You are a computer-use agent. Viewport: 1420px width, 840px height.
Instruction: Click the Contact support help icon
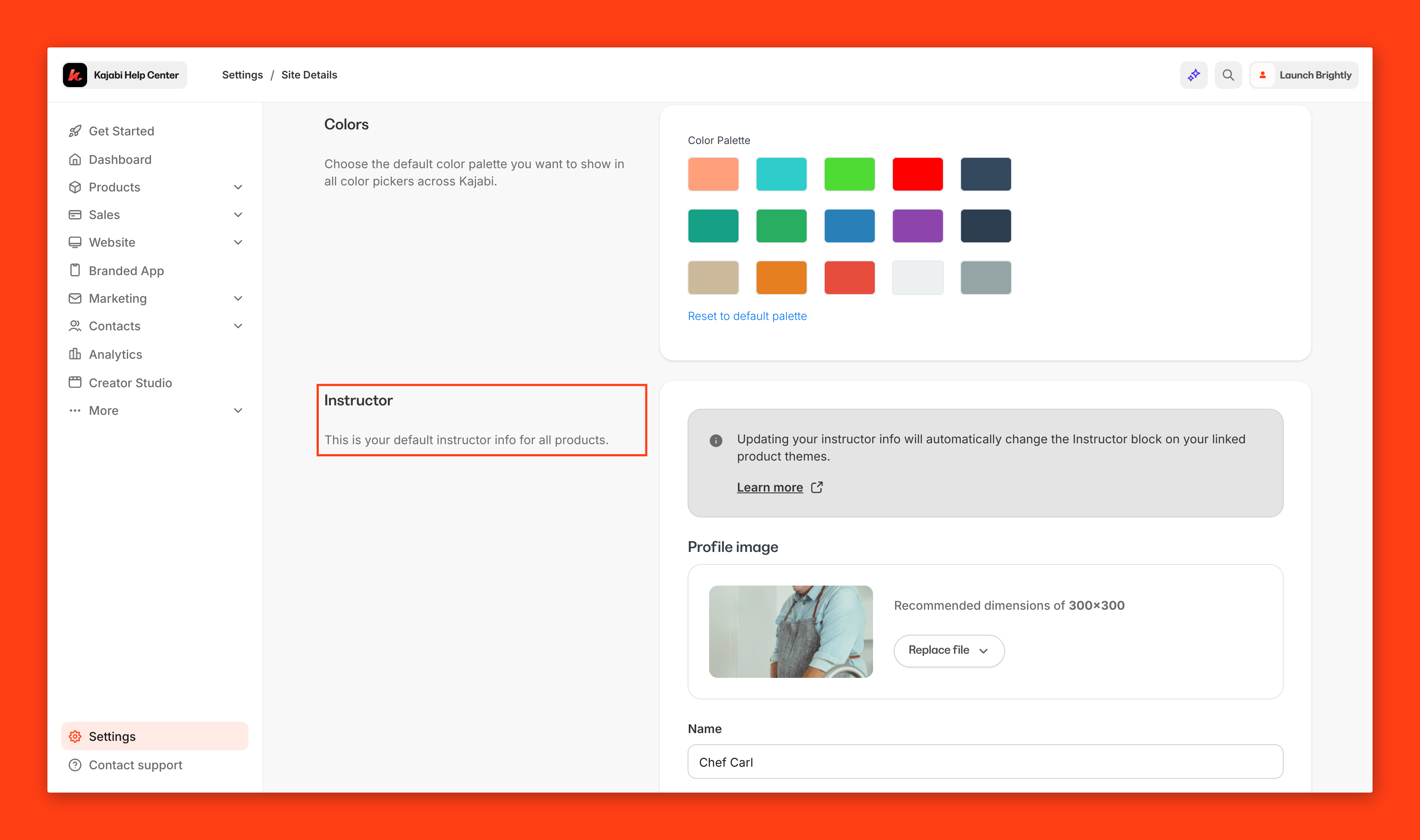pyautogui.click(x=75, y=765)
